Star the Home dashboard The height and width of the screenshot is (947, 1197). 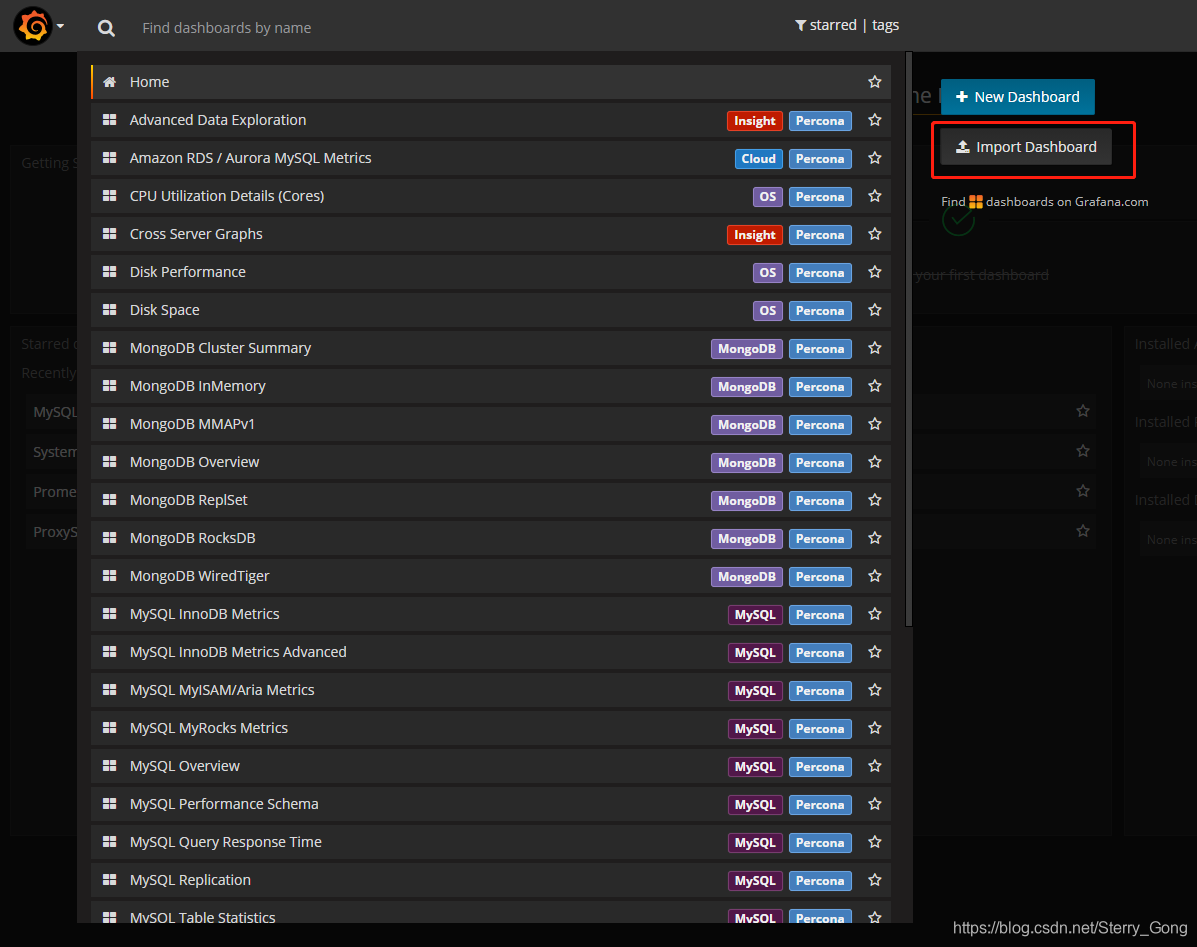coord(875,82)
